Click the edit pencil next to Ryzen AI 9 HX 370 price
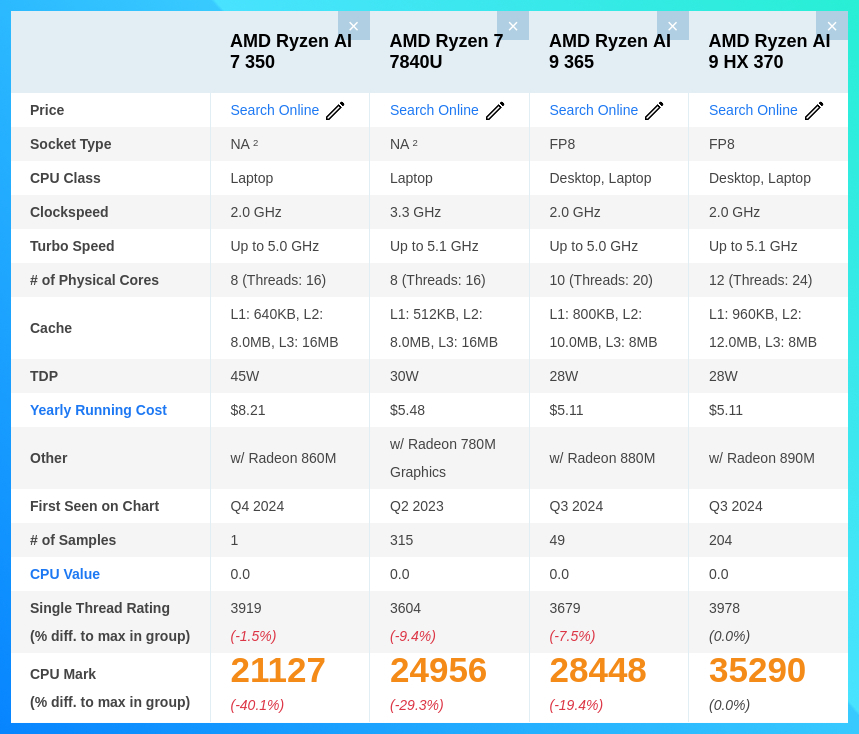Viewport: 859px width, 734px height. pos(814,110)
